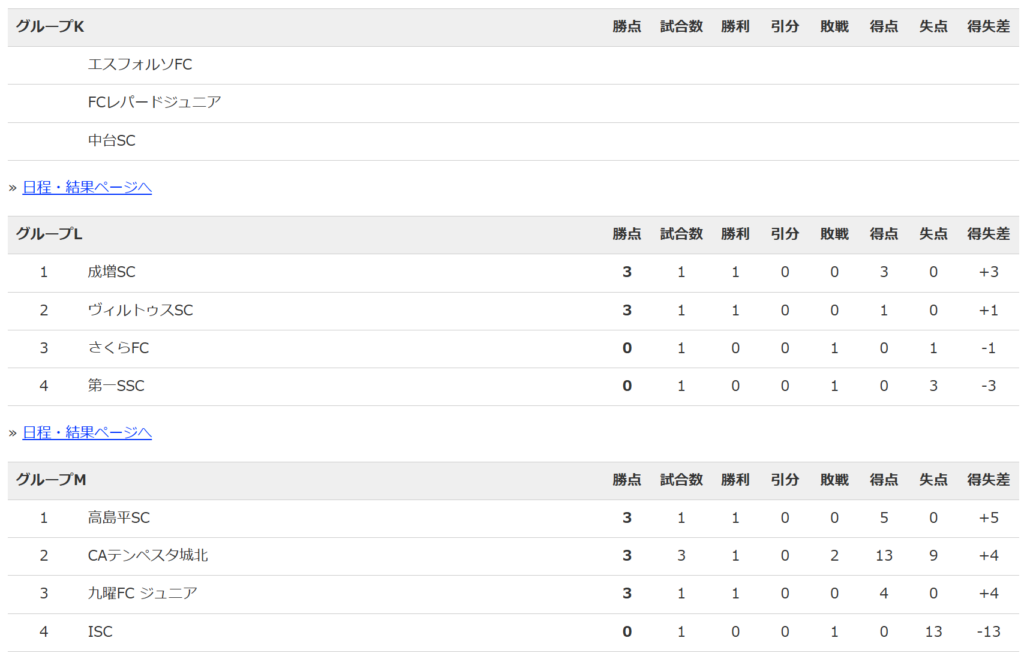Image resolution: width=1024 pixels, height=659 pixels.
Task: Select the 九曜FC ジュニア team name
Action: [x=142, y=593]
